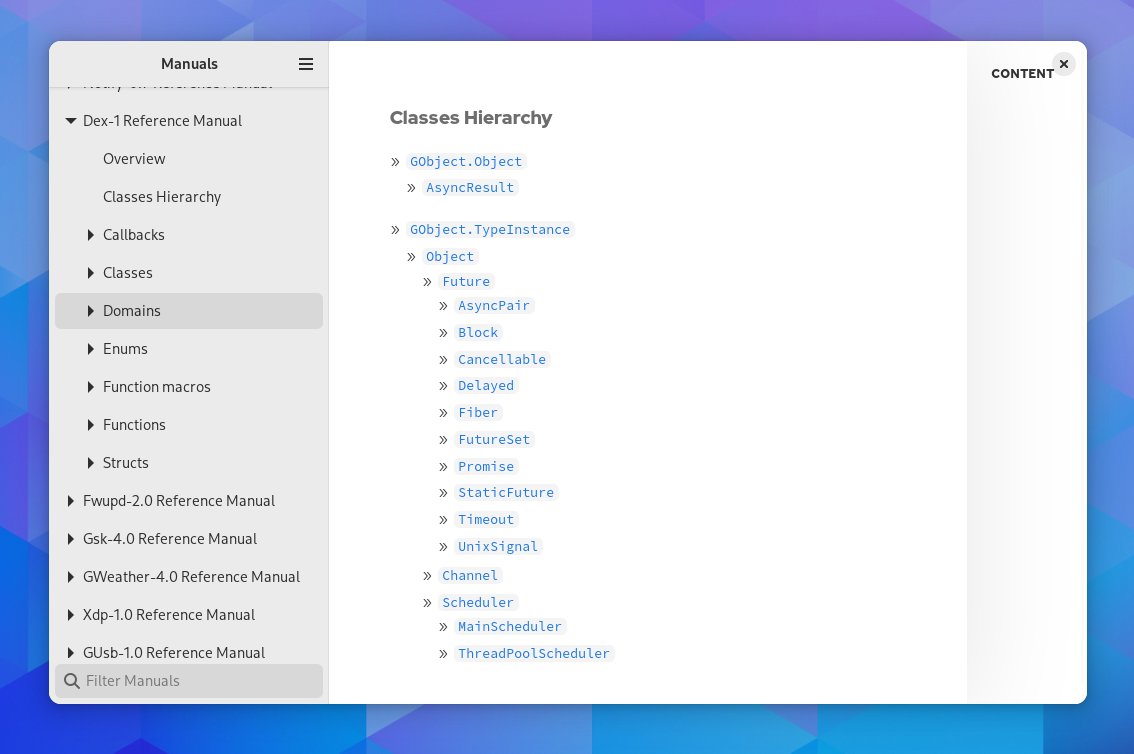The image size is (1134, 754).
Task: Open Fwupd-2.0 Reference Manual entry
Action: coord(179,500)
